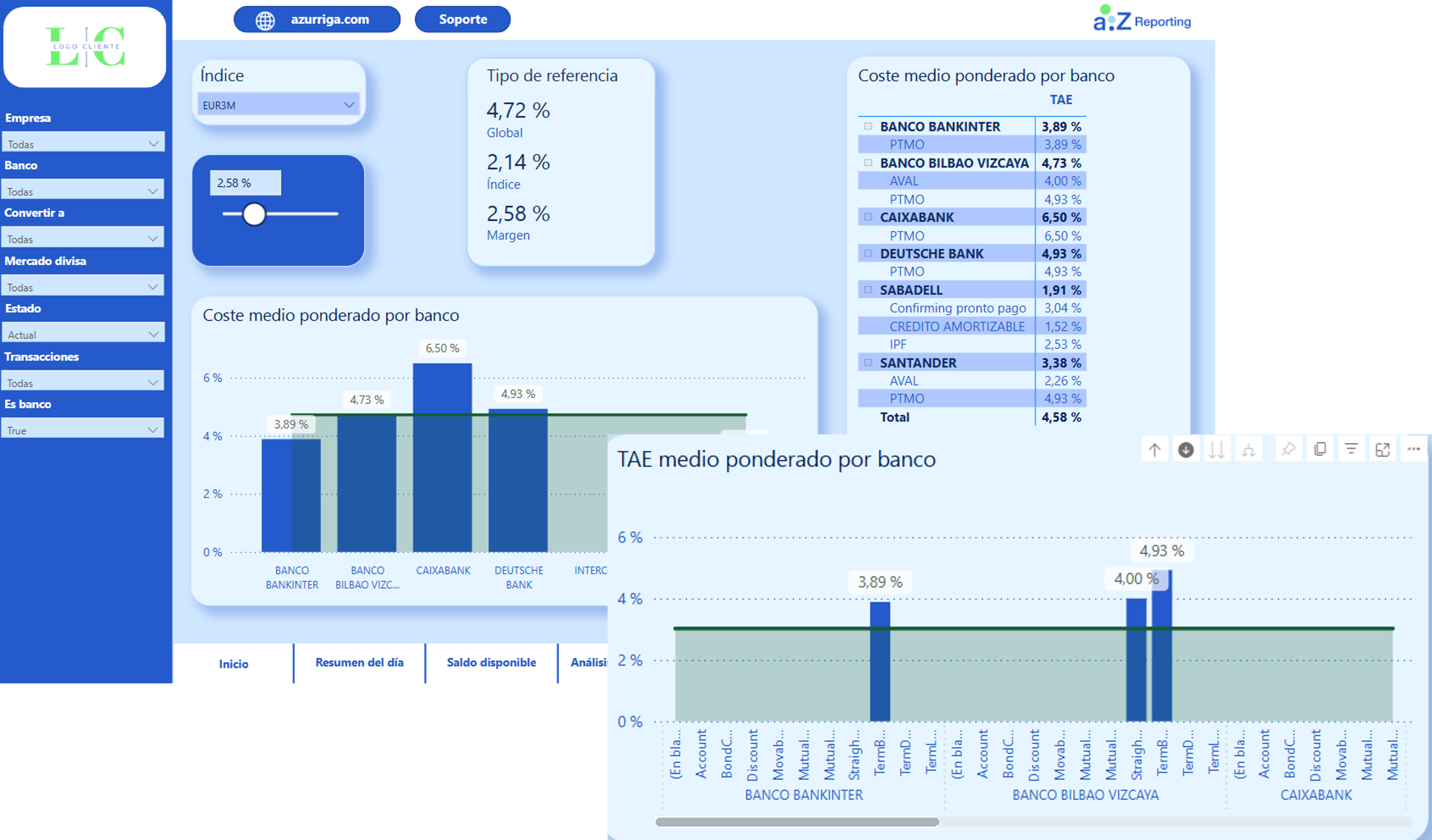Open the Transacciones dropdown
This screenshot has width=1432, height=840.
83,382
